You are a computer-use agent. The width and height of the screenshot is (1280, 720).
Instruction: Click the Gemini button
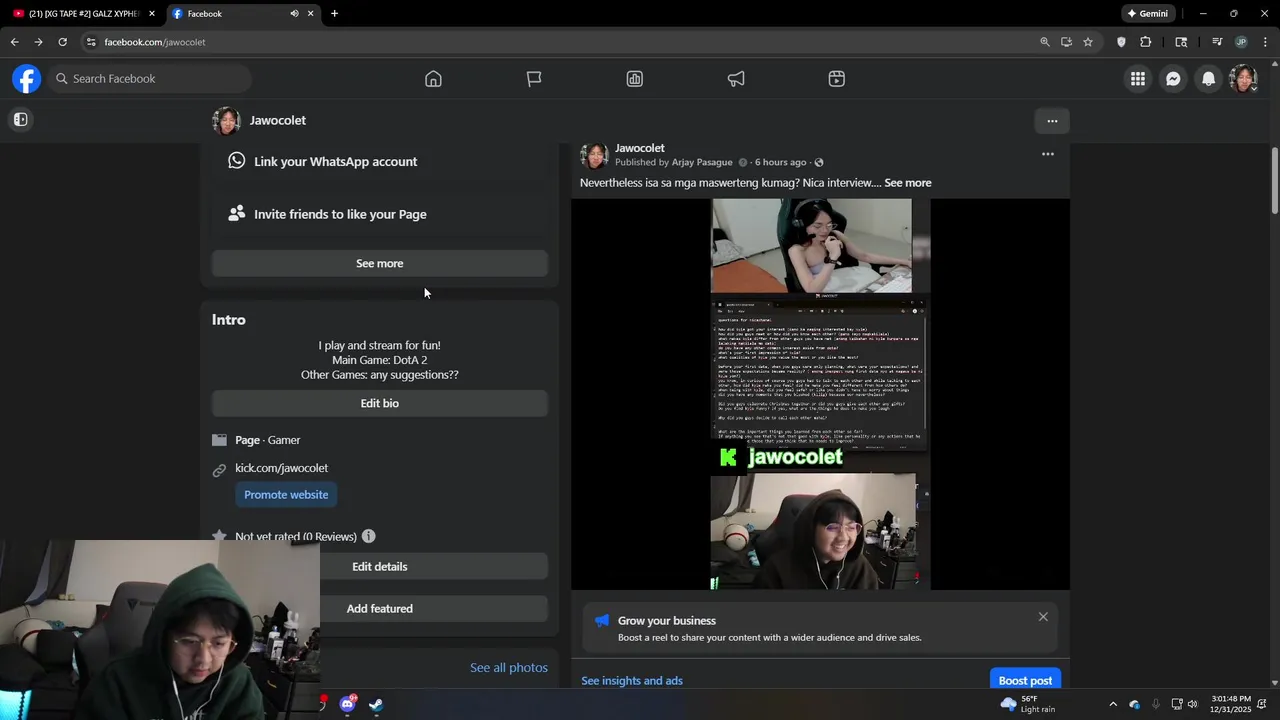(x=1148, y=14)
